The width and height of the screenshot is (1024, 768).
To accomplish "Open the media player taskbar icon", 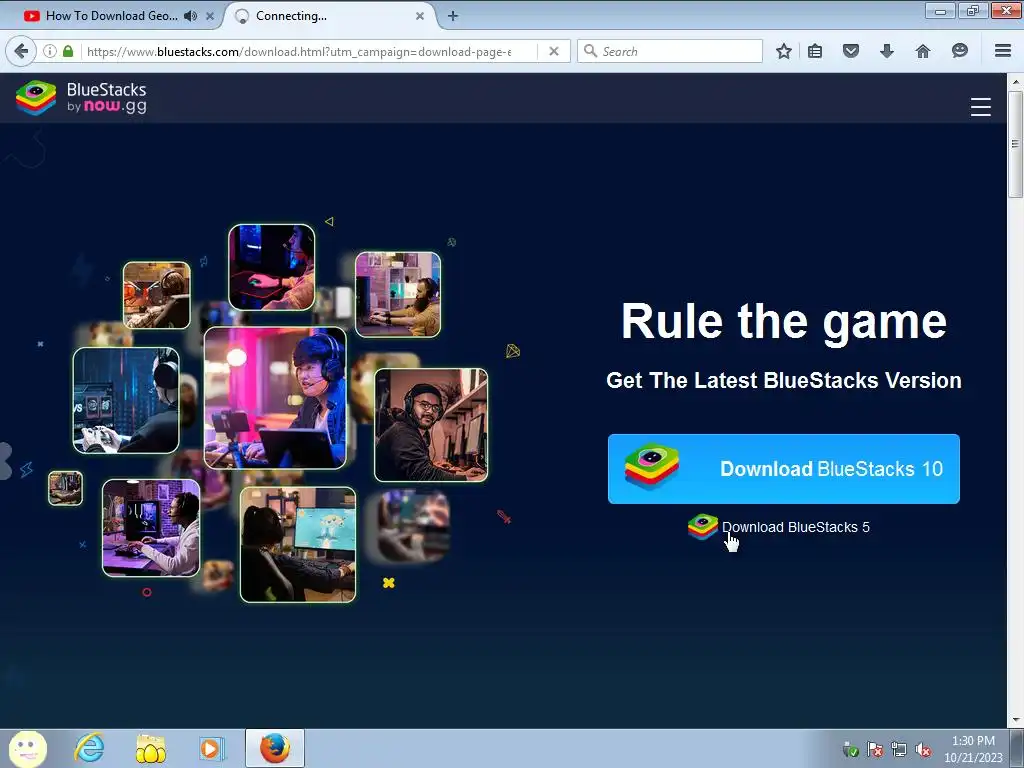I will pyautogui.click(x=212, y=748).
